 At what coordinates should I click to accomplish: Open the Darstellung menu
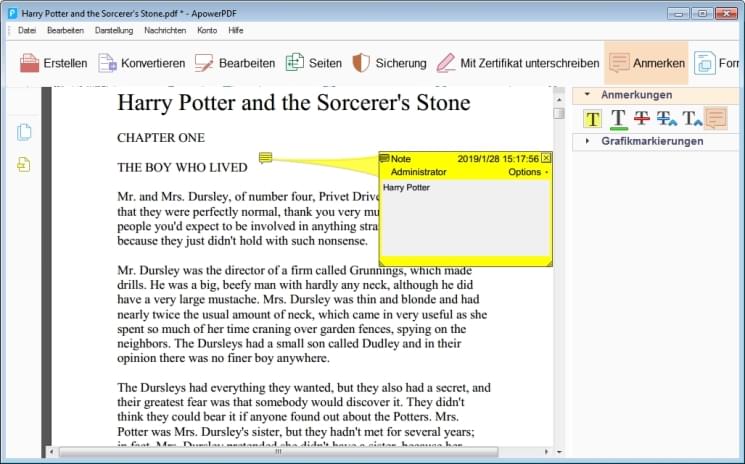(x=113, y=31)
